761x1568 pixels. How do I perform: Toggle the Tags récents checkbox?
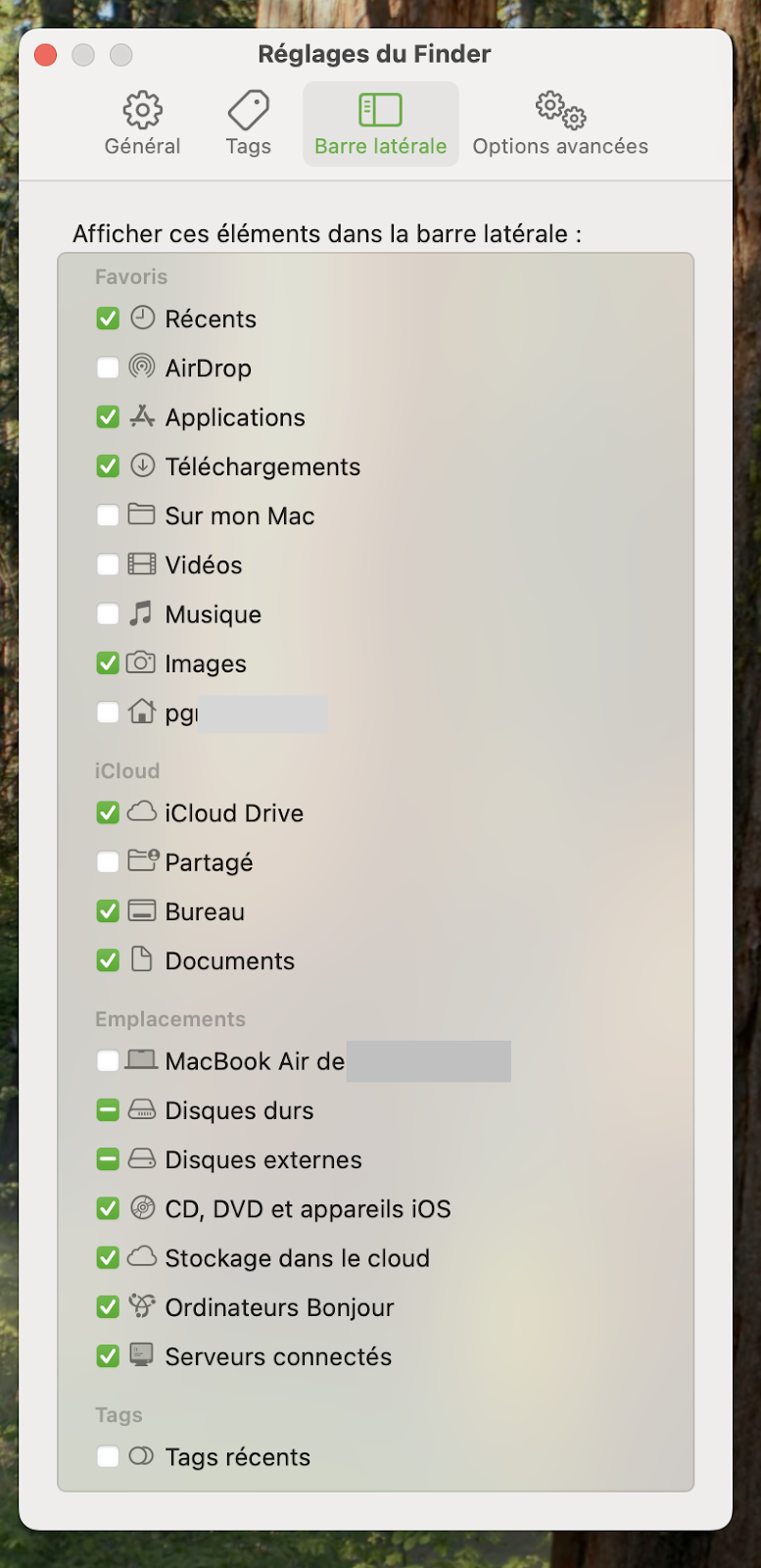coord(108,1457)
